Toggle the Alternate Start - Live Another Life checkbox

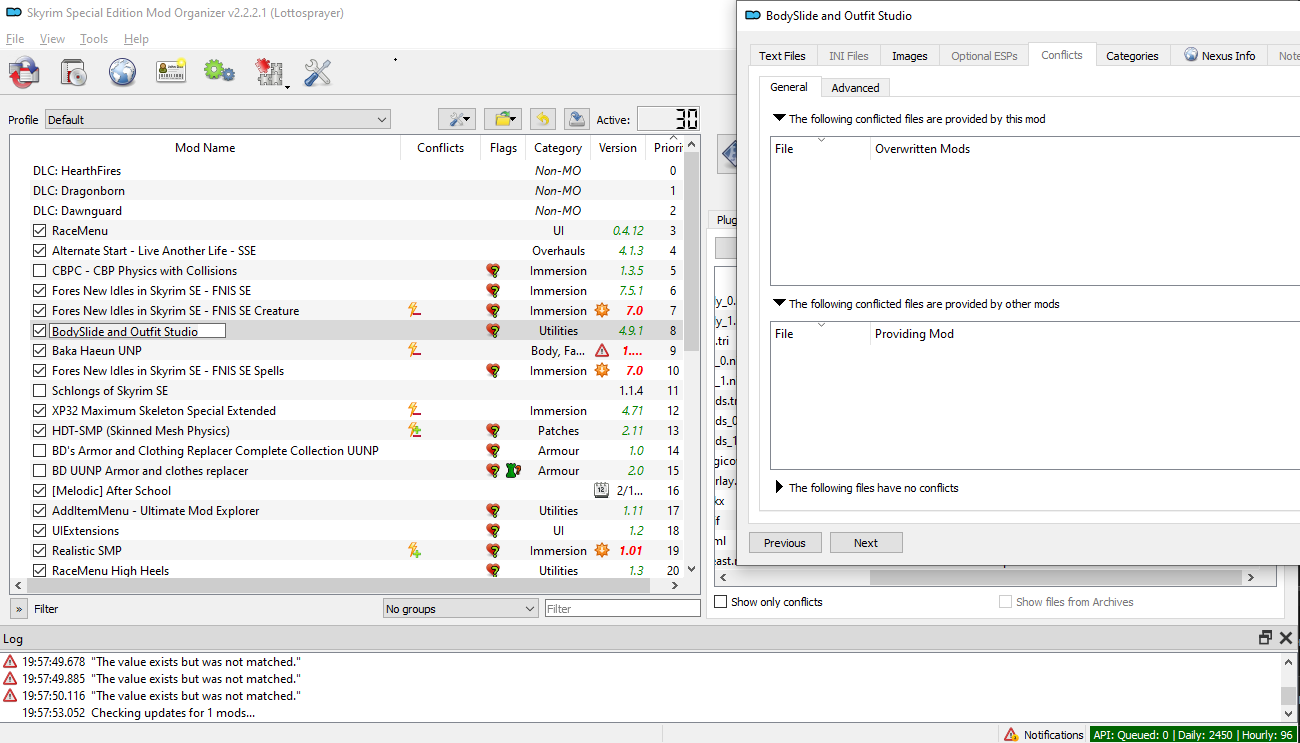pos(40,250)
